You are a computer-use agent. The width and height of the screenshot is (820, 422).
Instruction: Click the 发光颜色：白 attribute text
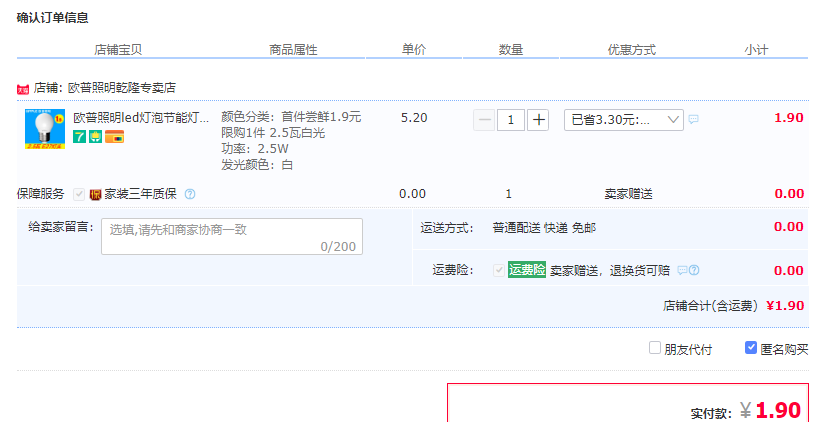click(x=257, y=165)
